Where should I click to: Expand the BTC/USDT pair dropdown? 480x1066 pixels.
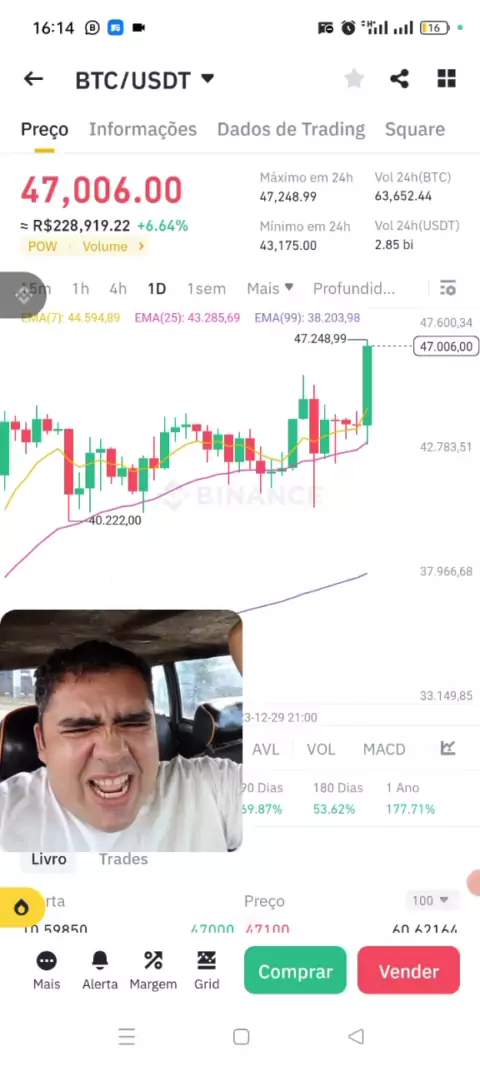(x=208, y=79)
